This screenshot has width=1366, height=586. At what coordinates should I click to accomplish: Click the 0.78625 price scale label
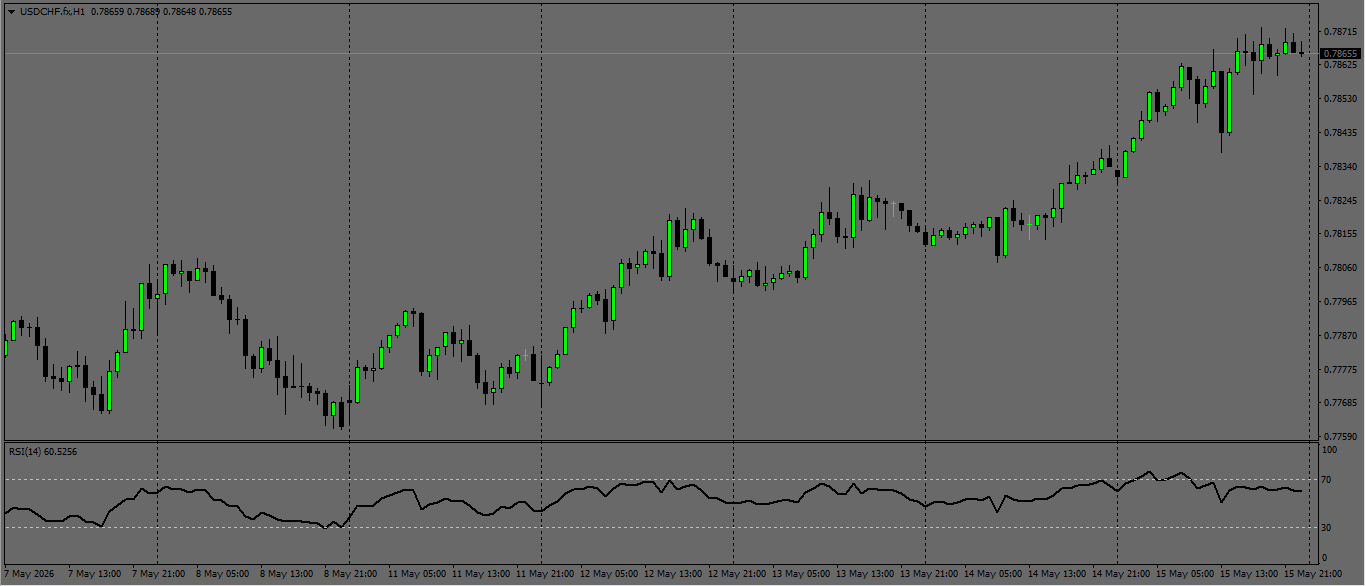coord(1340,65)
